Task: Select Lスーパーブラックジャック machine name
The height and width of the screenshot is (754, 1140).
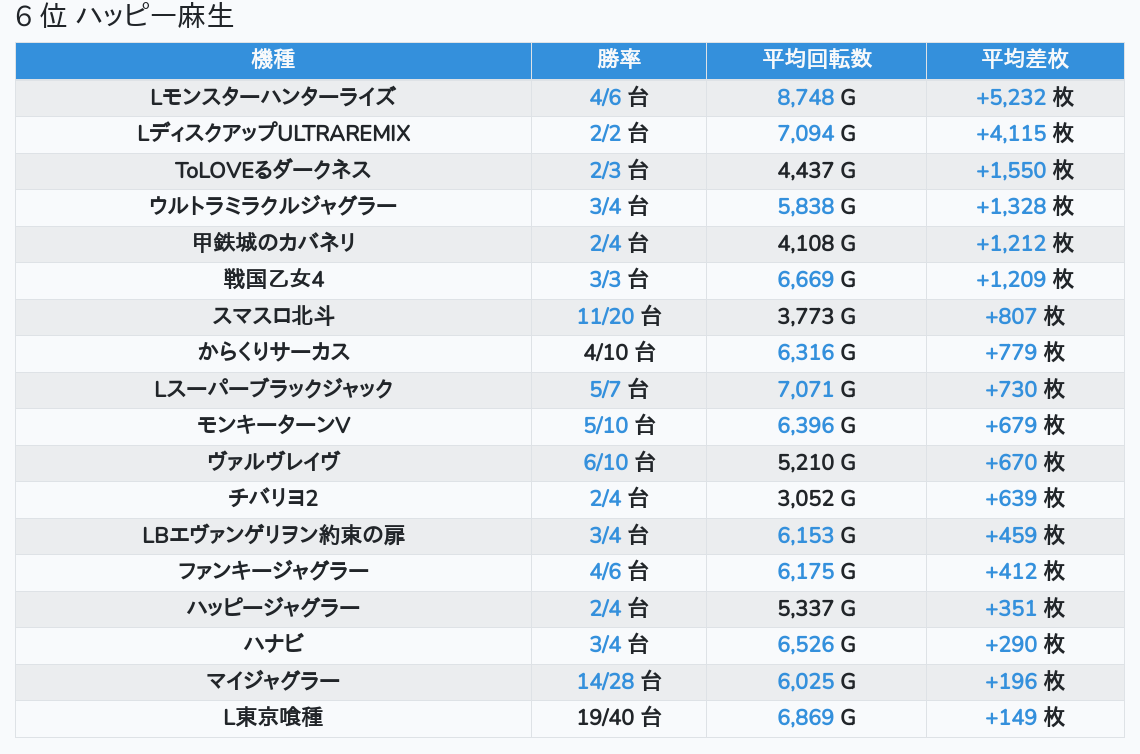Action: point(273,389)
